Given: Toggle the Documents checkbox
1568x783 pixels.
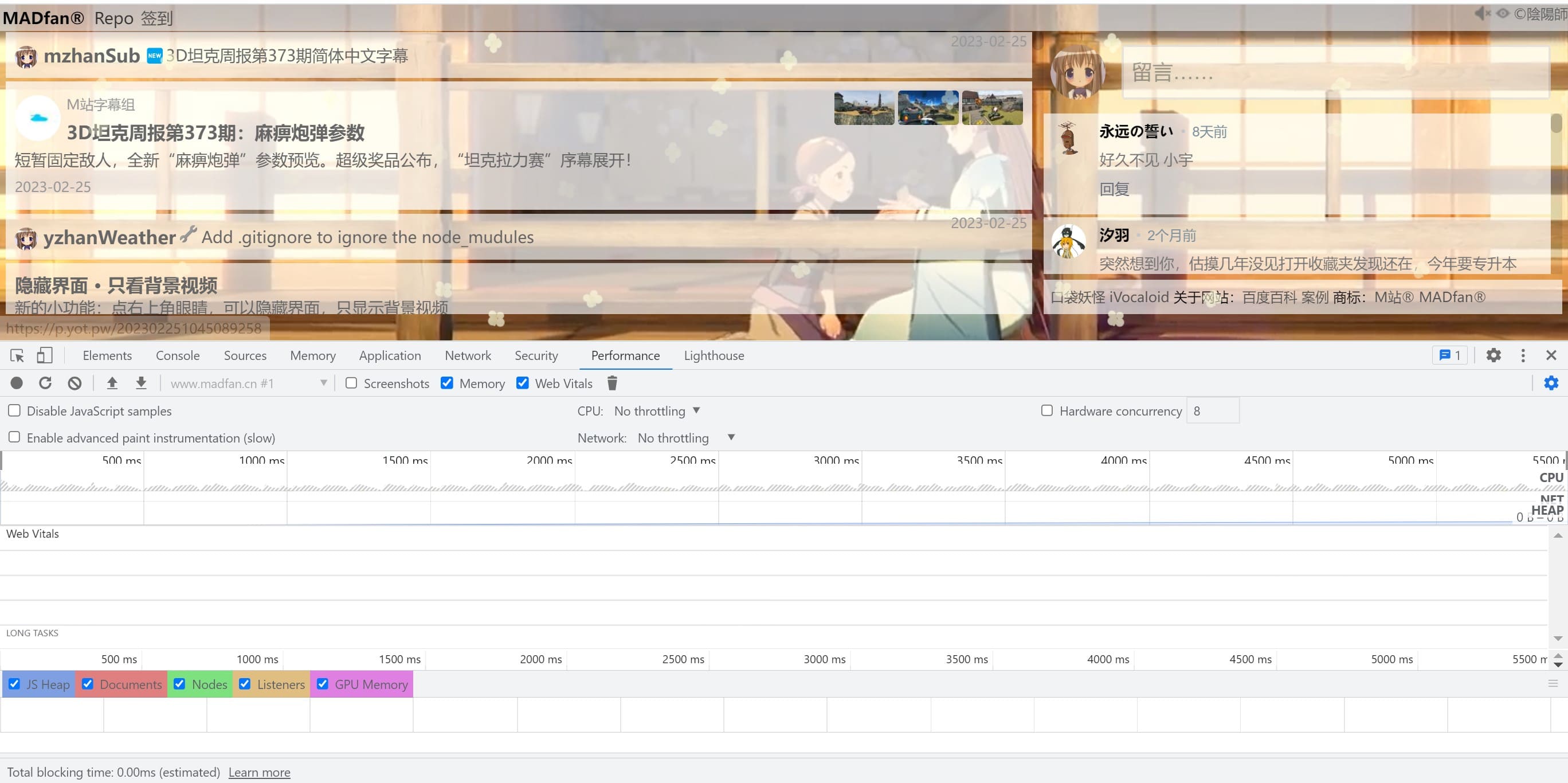Looking at the screenshot, I should [88, 684].
